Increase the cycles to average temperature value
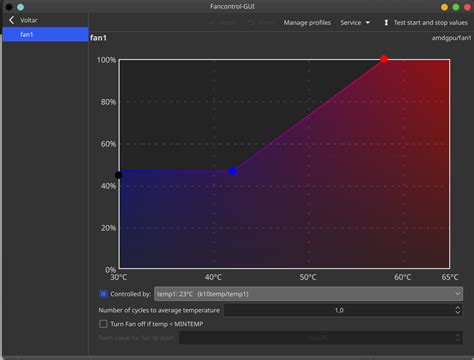Image resolution: width=474 pixels, height=360 pixels. [x=458, y=307]
